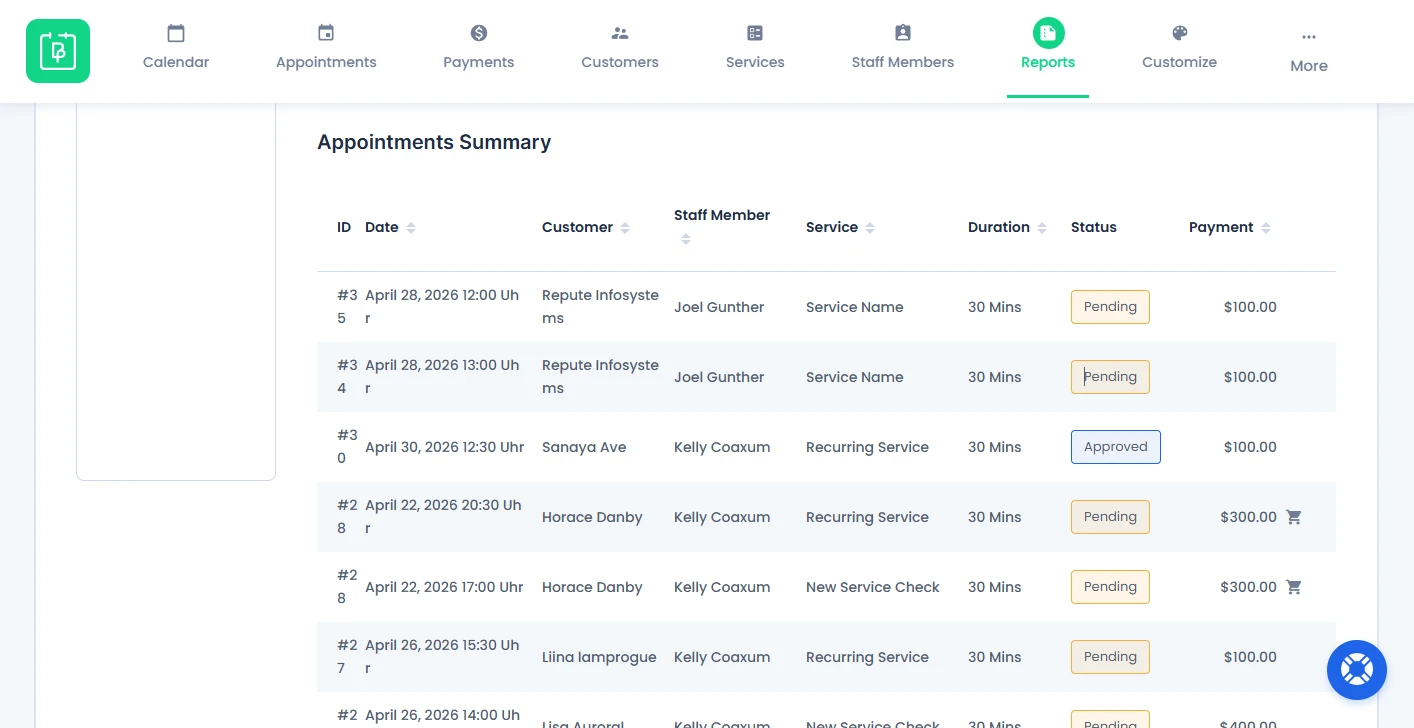Viewport: 1414px width, 728px height.
Task: Open the Appointments tab
Action: click(x=326, y=48)
